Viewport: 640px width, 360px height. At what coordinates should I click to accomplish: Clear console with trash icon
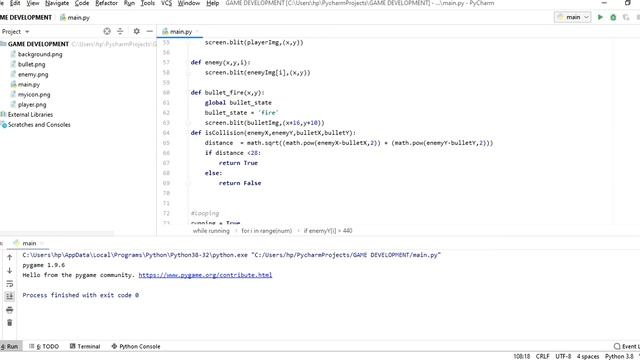point(9,323)
